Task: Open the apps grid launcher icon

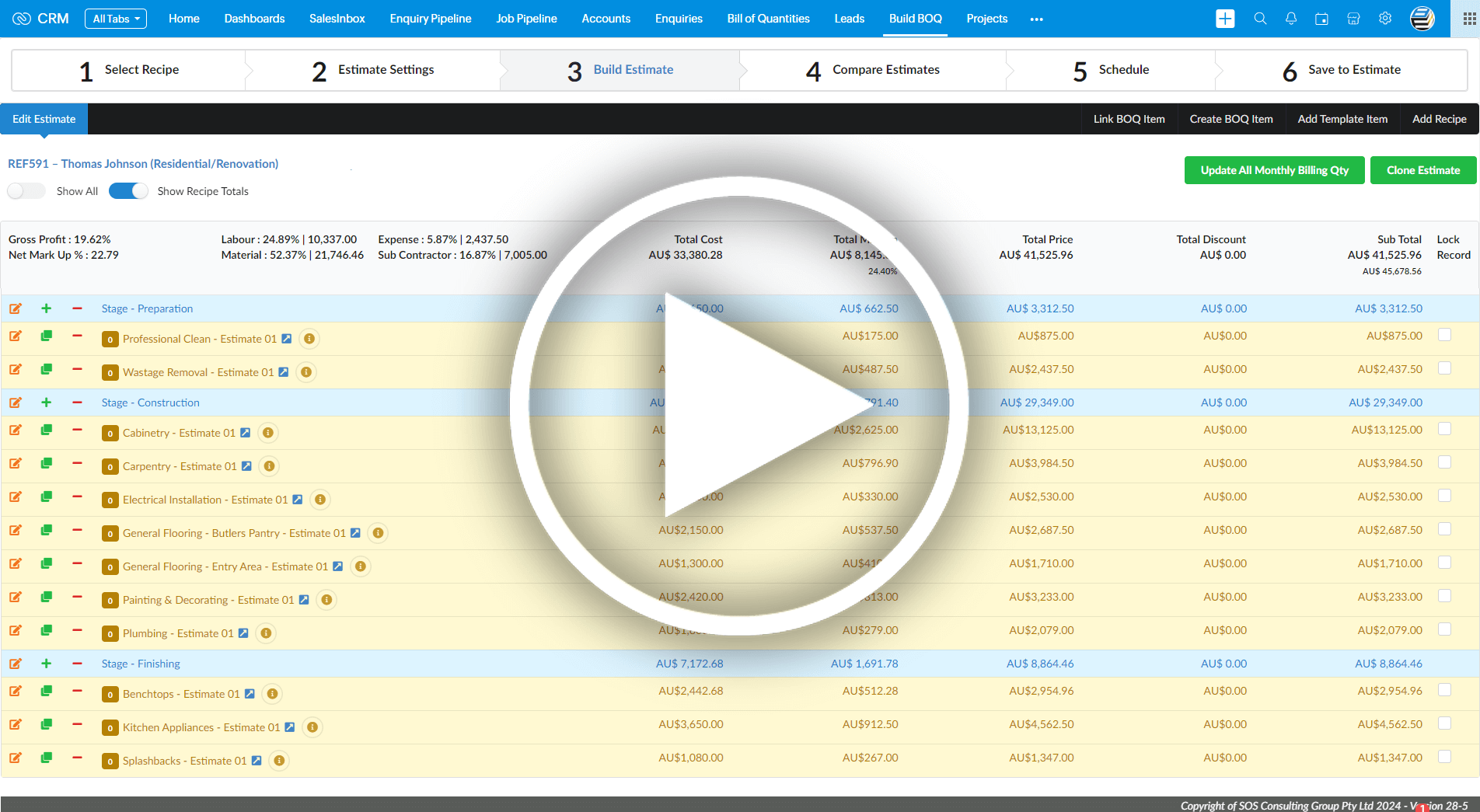Action: click(1469, 19)
